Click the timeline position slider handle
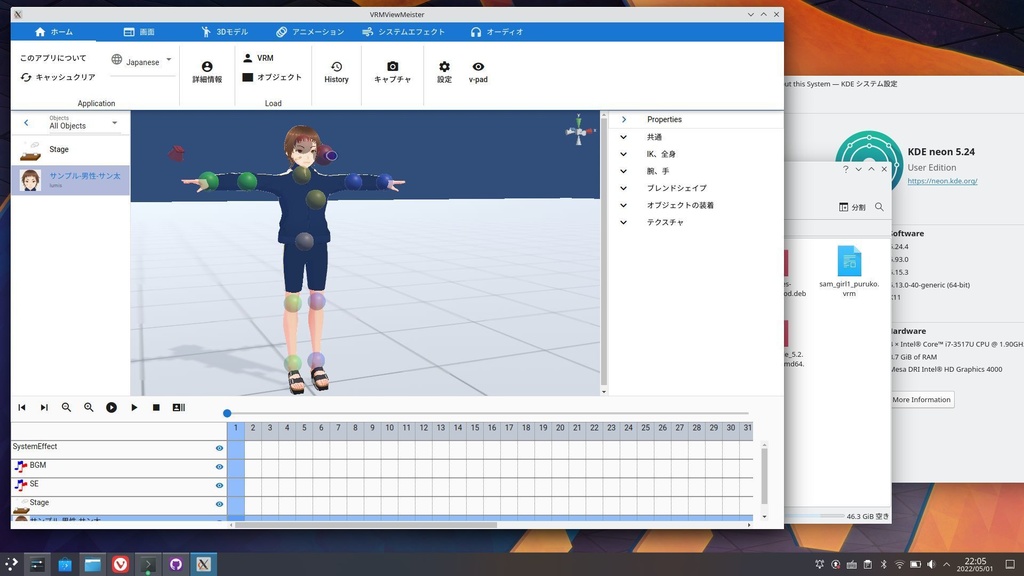The height and width of the screenshot is (576, 1024). point(227,413)
